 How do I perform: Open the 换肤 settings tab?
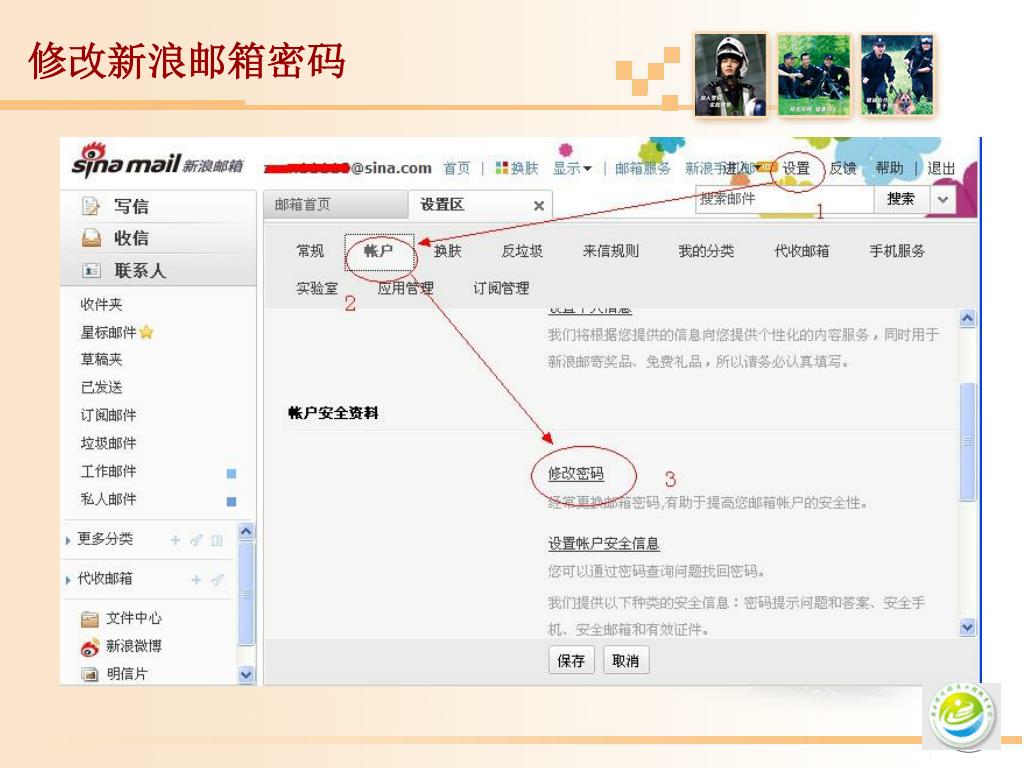[447, 251]
